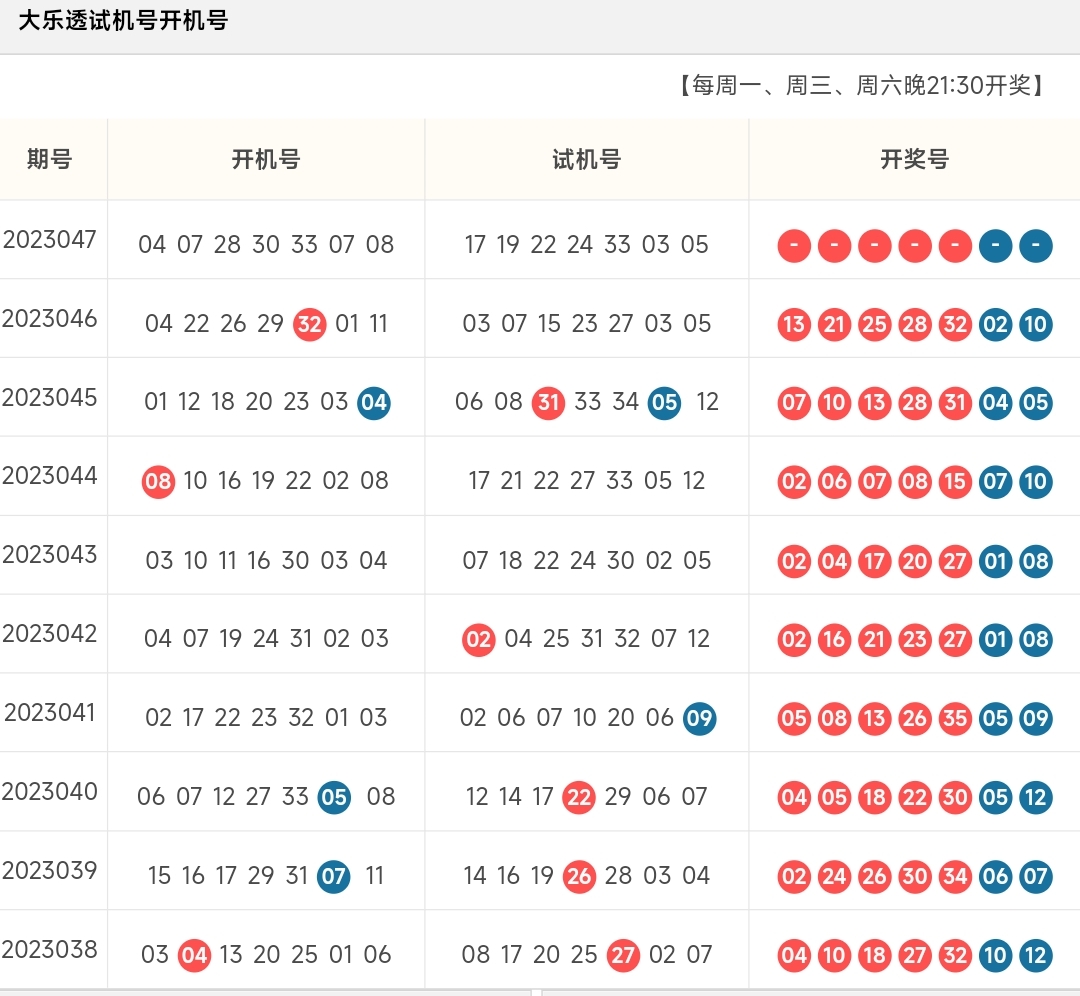The width and height of the screenshot is (1080, 996).
Task: Click red ball 34 in 2023039 开奖号
Action: 955,876
